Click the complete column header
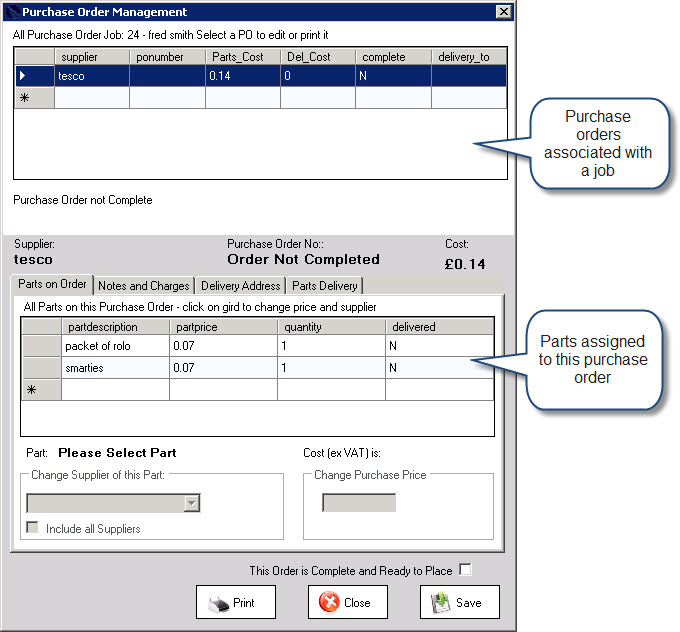 [x=393, y=57]
